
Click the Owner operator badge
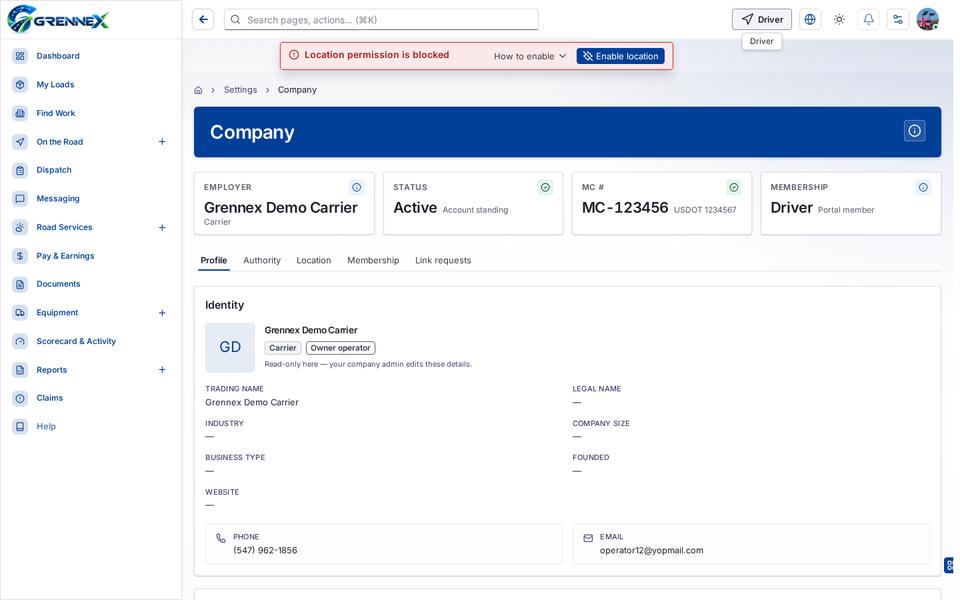[x=340, y=348]
